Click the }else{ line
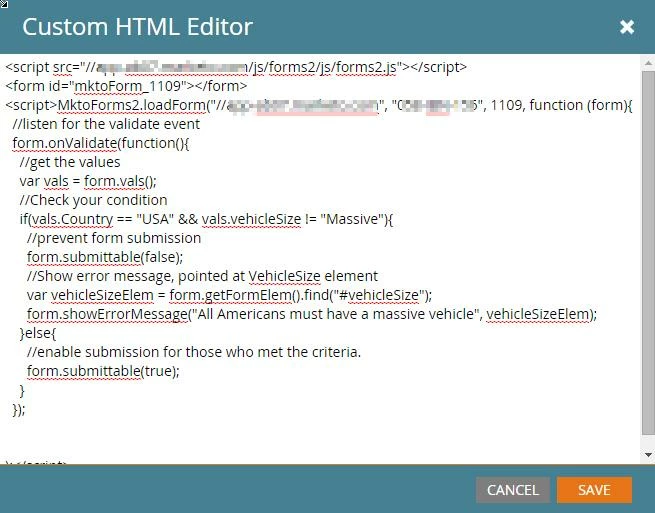The height and width of the screenshot is (513, 655). [x=38, y=333]
